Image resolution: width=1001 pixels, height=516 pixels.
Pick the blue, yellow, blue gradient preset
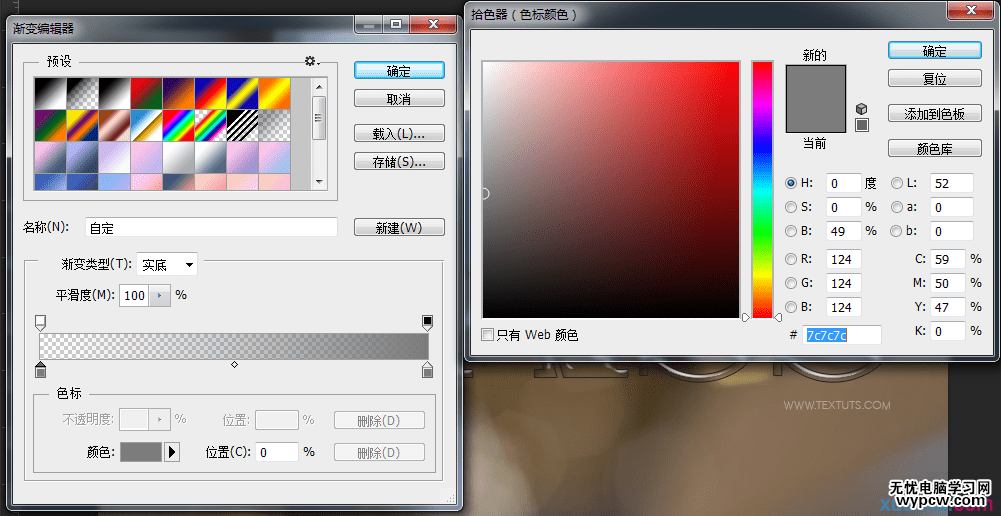point(242,93)
